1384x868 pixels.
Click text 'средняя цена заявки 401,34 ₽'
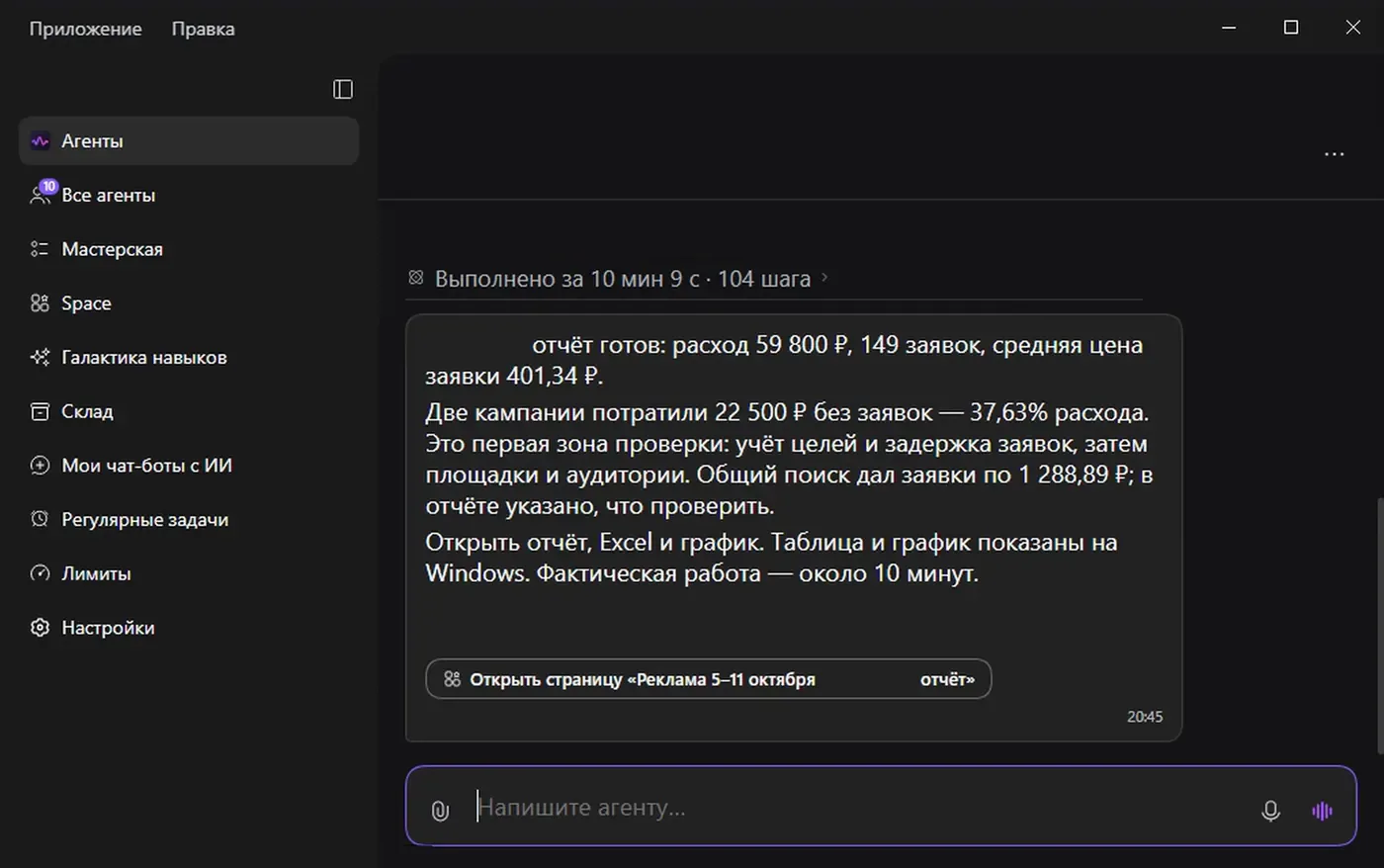[784, 360]
